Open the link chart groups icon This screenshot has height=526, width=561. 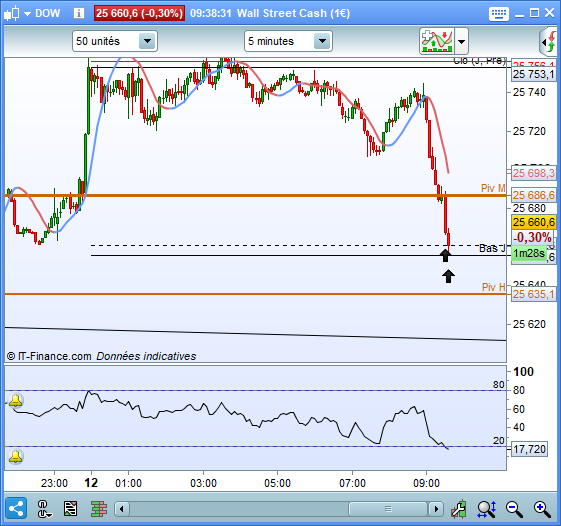coord(43,509)
